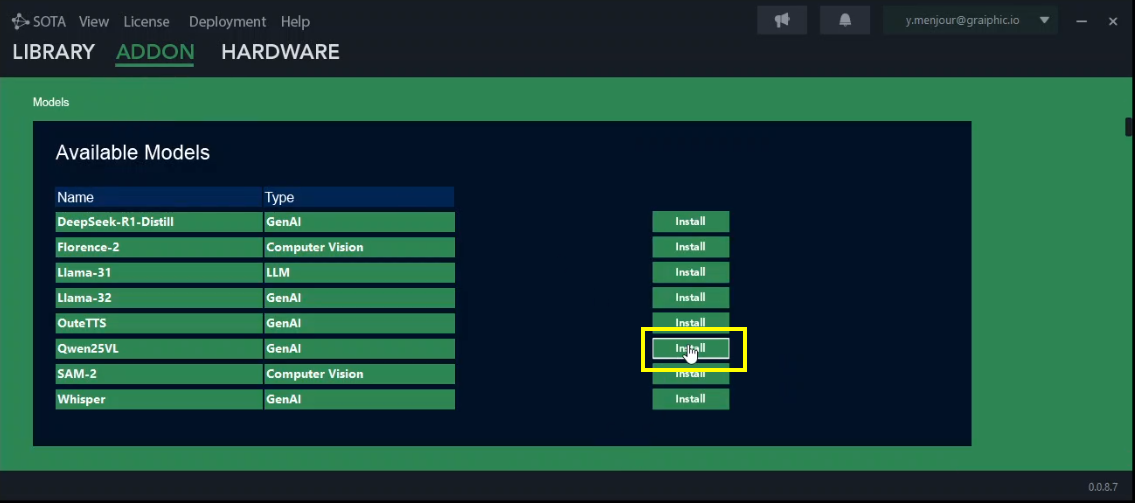Click the Available Models heading

click(132, 153)
